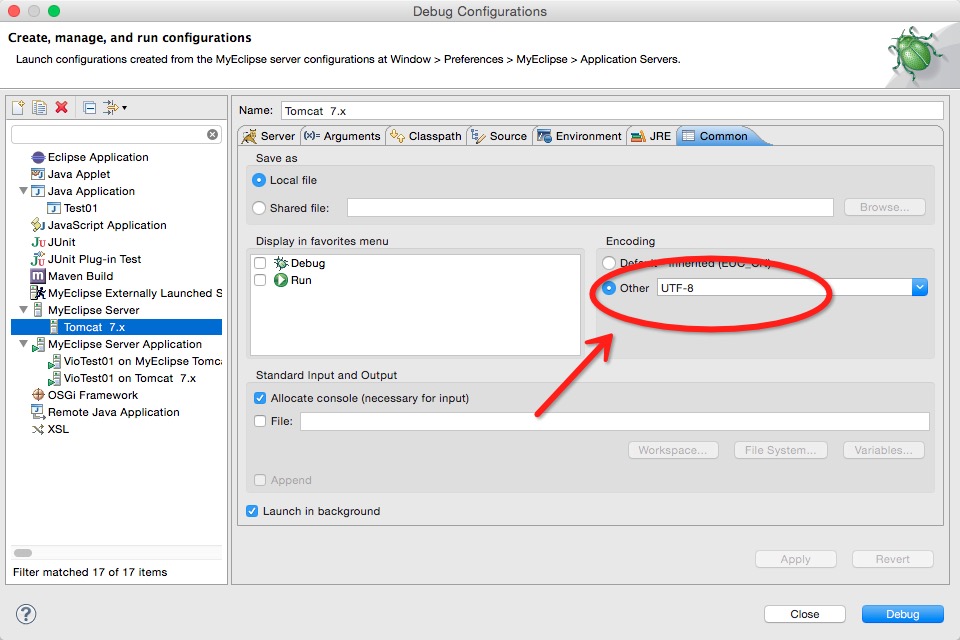The image size is (960, 640).
Task: Click the Close button
Action: [804, 614]
